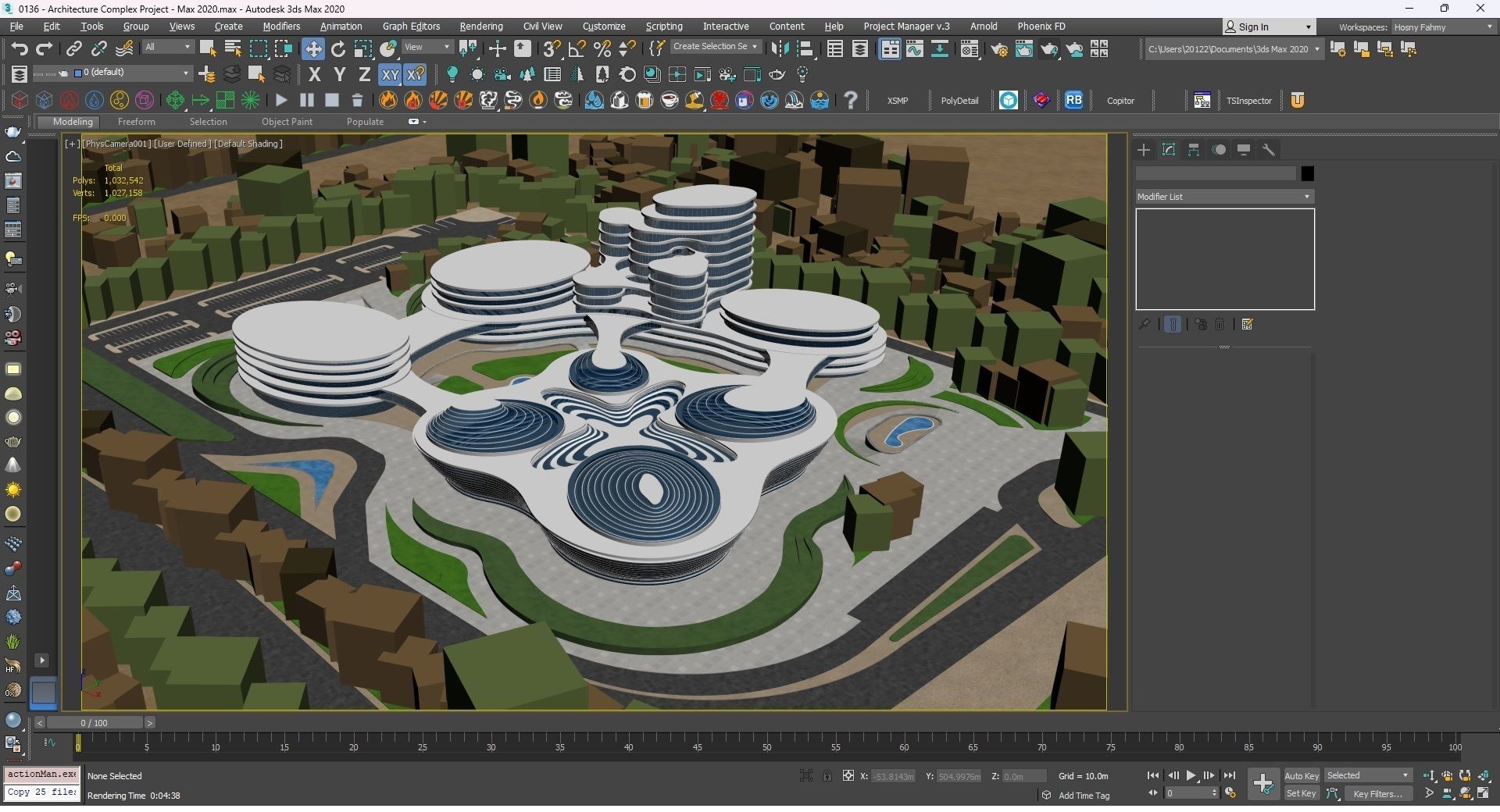This screenshot has width=1500, height=812.
Task: Click the Set Key button
Action: [1302, 793]
